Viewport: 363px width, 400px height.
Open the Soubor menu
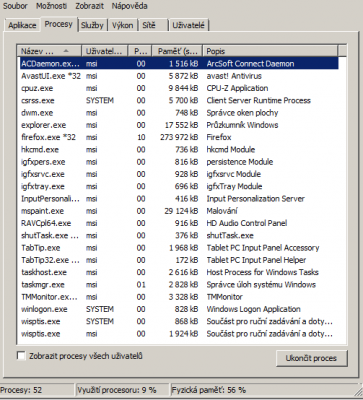tap(15, 6)
